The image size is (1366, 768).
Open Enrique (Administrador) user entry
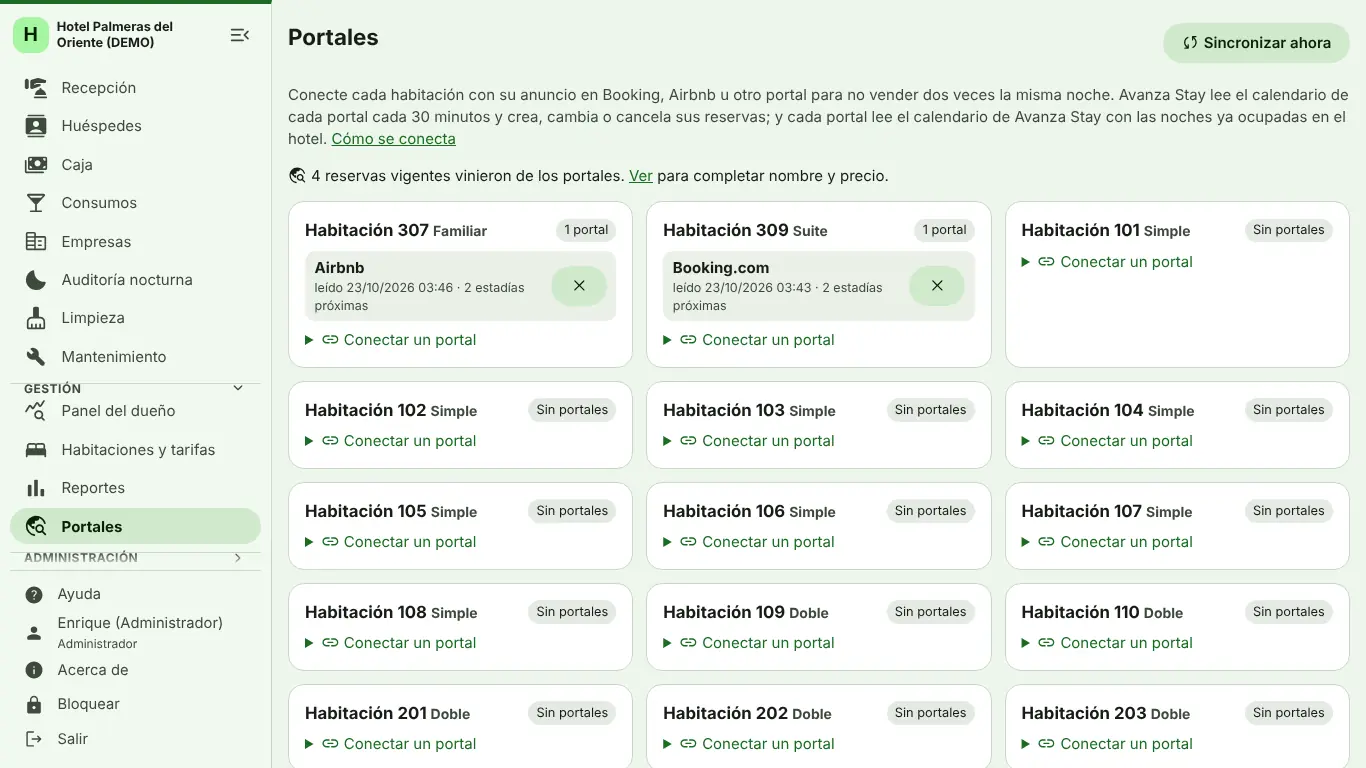[x=135, y=632]
